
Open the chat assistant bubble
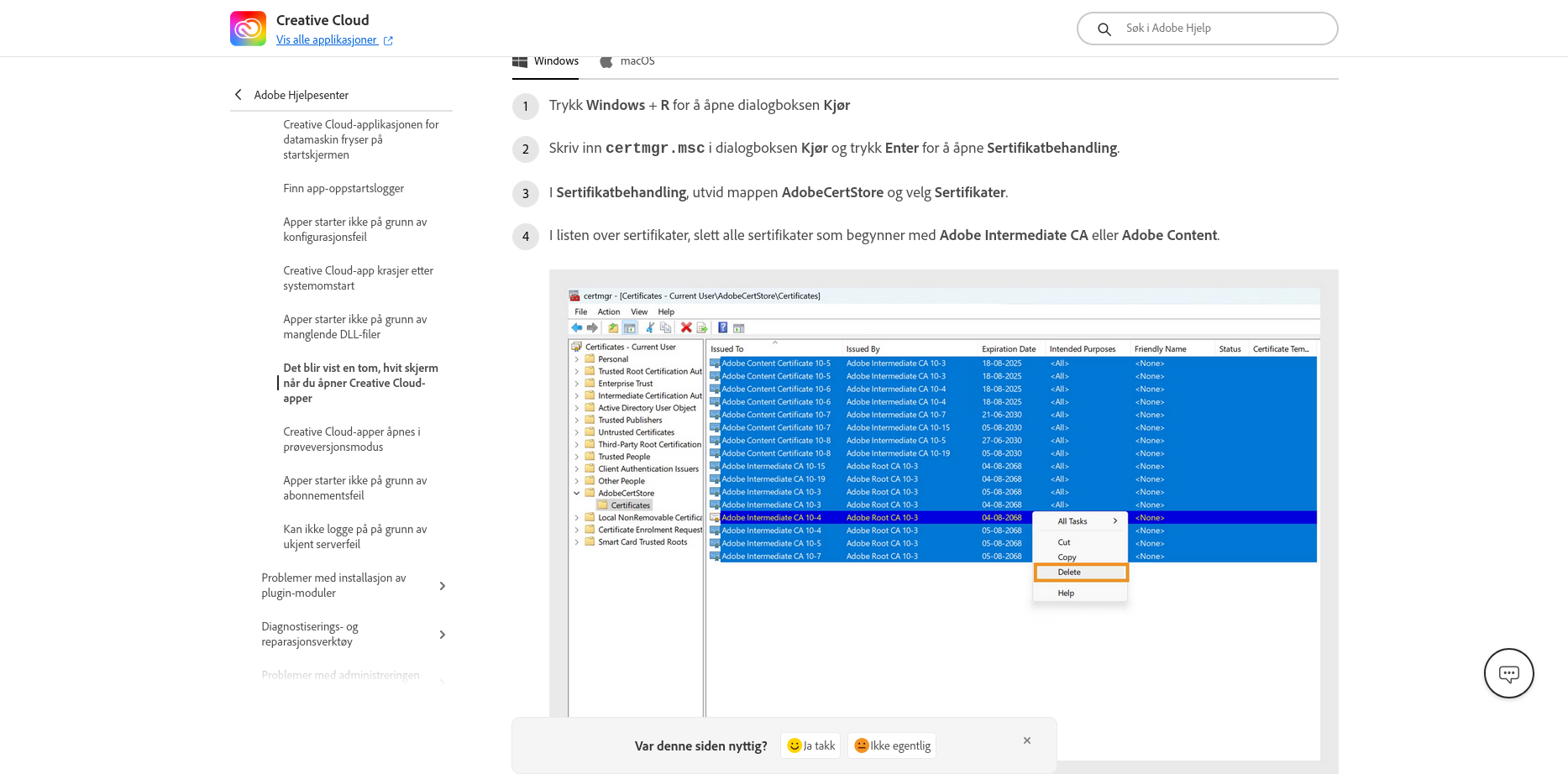1509,673
